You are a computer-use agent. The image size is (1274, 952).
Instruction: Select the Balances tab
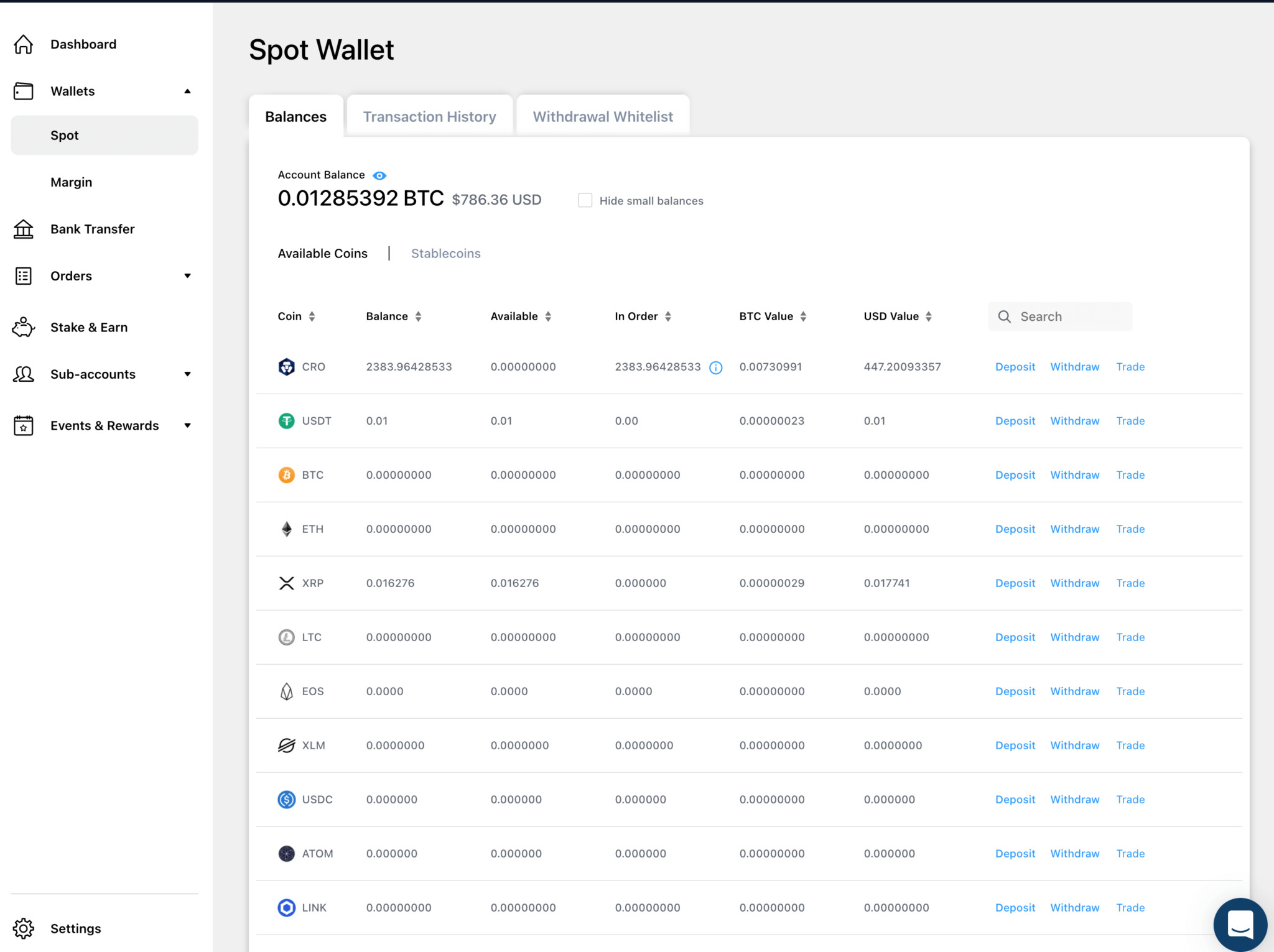tap(295, 116)
